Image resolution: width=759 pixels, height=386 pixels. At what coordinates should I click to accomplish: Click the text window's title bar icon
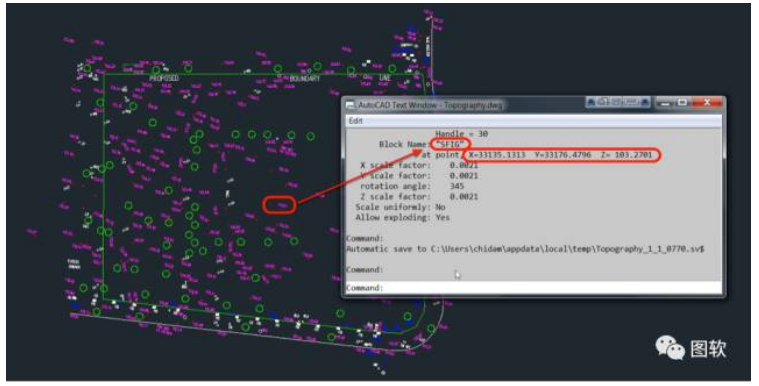point(350,105)
